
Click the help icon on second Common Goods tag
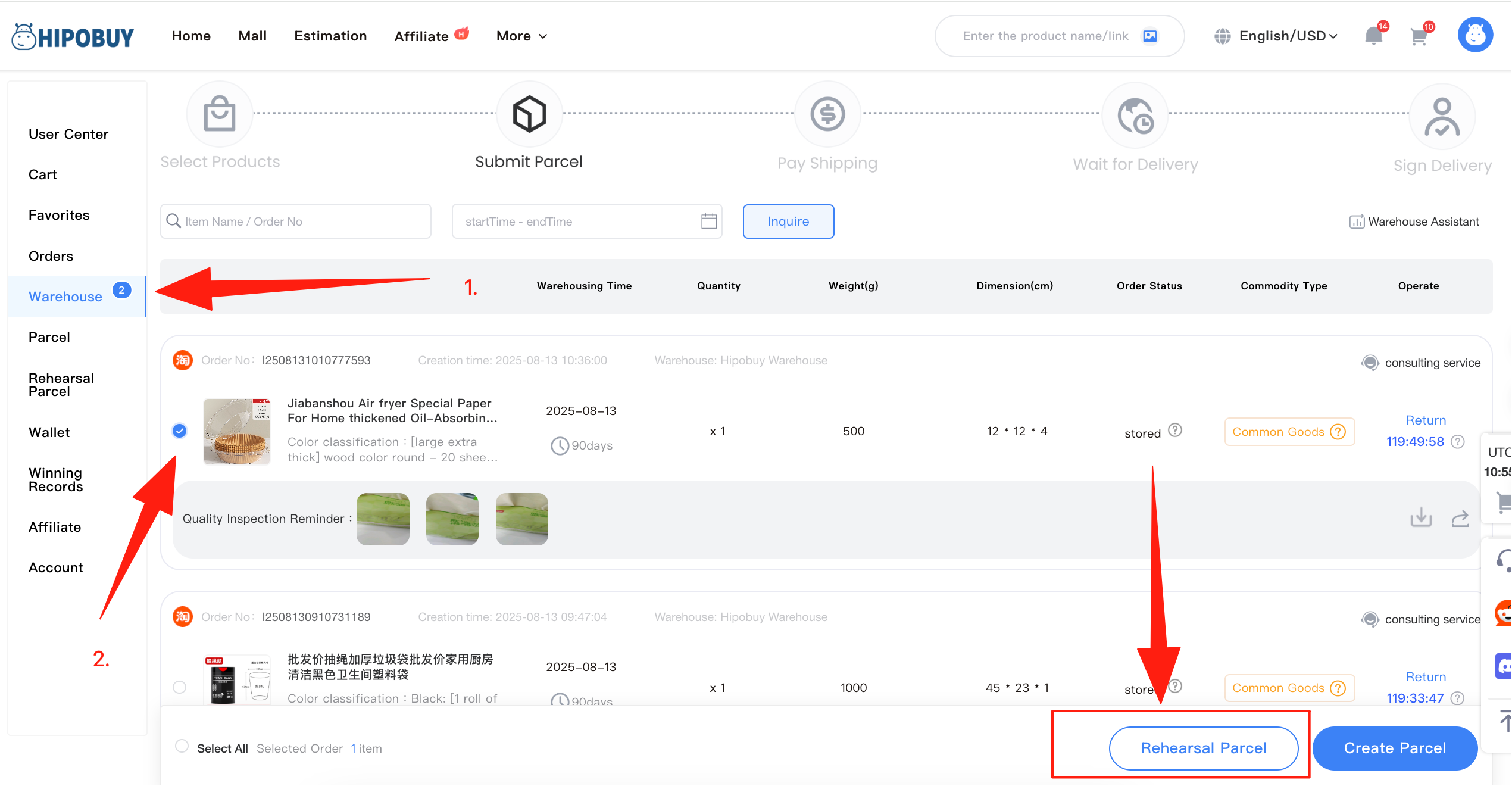click(x=1338, y=688)
